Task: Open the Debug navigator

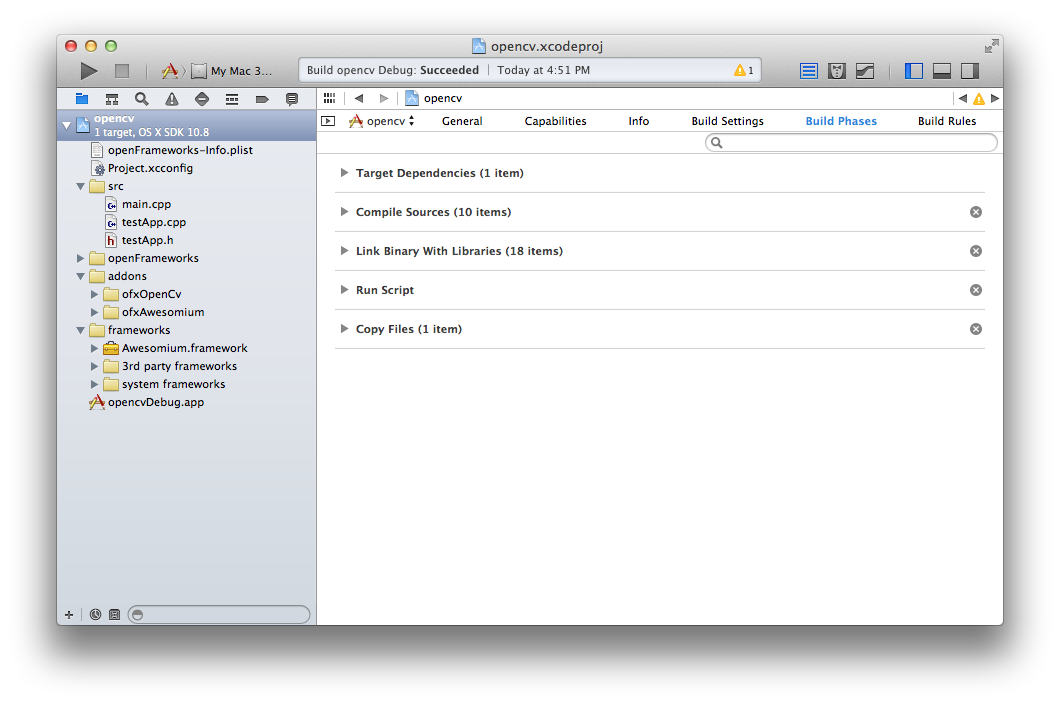Action: click(232, 99)
